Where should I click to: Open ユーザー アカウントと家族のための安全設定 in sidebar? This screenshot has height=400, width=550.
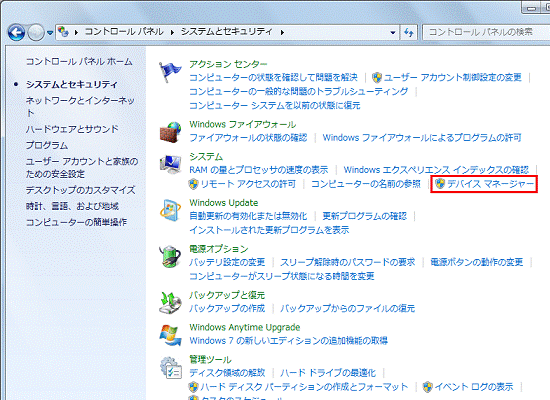(82, 168)
